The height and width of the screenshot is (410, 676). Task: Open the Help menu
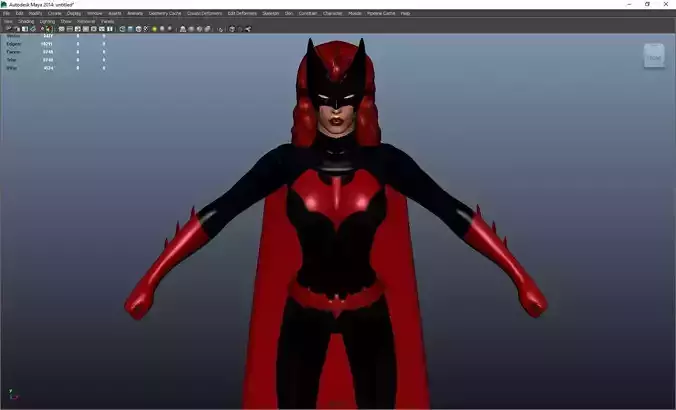[x=405, y=13]
